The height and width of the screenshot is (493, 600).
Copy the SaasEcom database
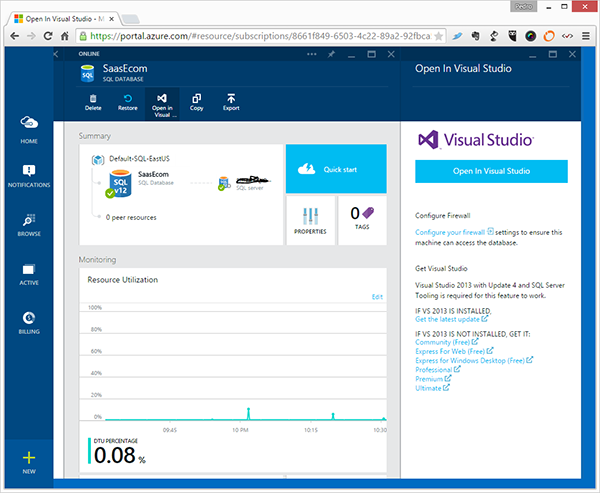196,103
